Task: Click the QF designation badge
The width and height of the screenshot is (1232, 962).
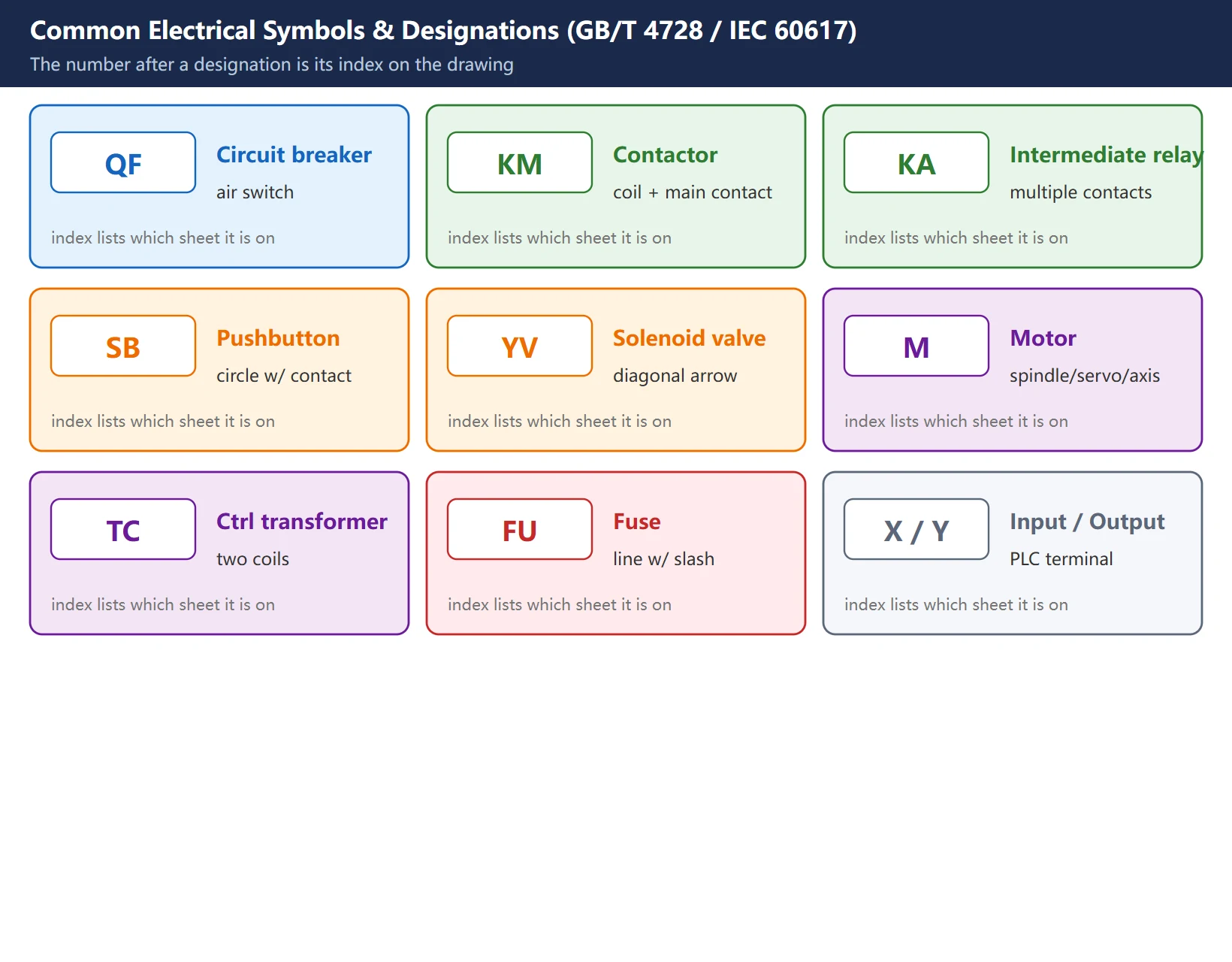Action: [x=123, y=162]
